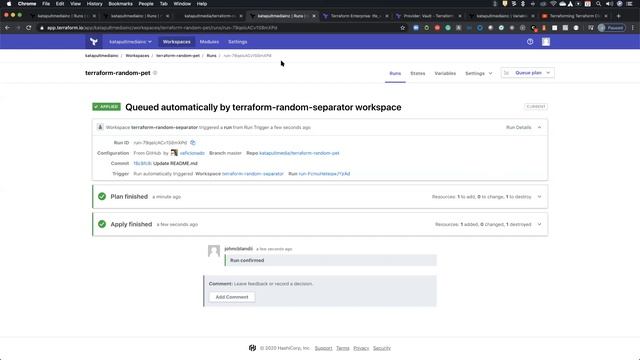Viewport: 640px width, 360px height.
Task: Open the katapultmediainc organization dropdown
Action: 130,42
